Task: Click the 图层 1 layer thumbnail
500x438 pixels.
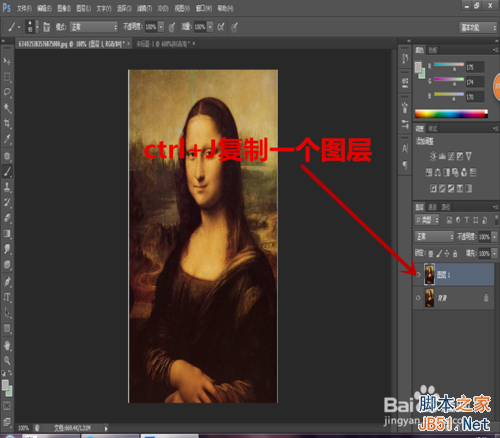Action: click(429, 274)
